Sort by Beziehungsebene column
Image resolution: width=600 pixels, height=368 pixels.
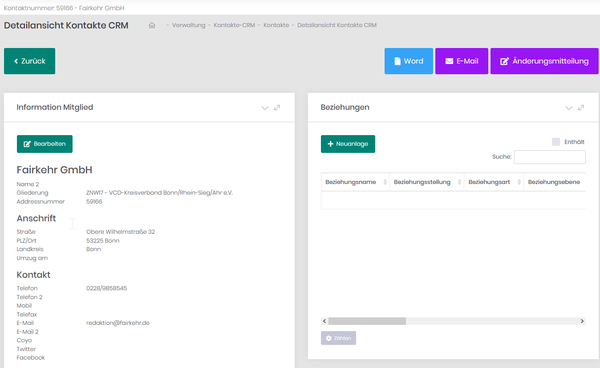click(554, 182)
